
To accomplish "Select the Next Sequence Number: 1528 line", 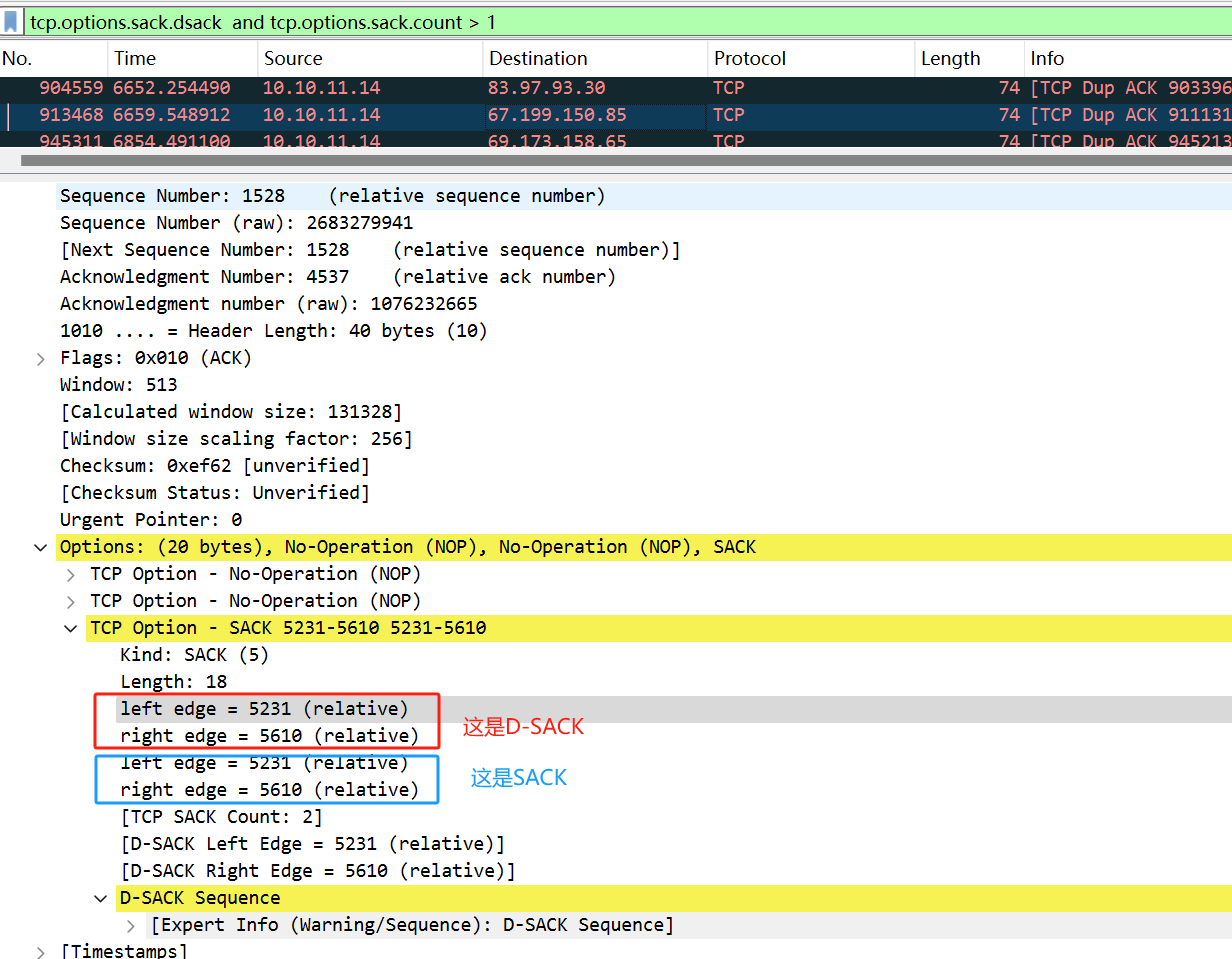I will point(370,250).
